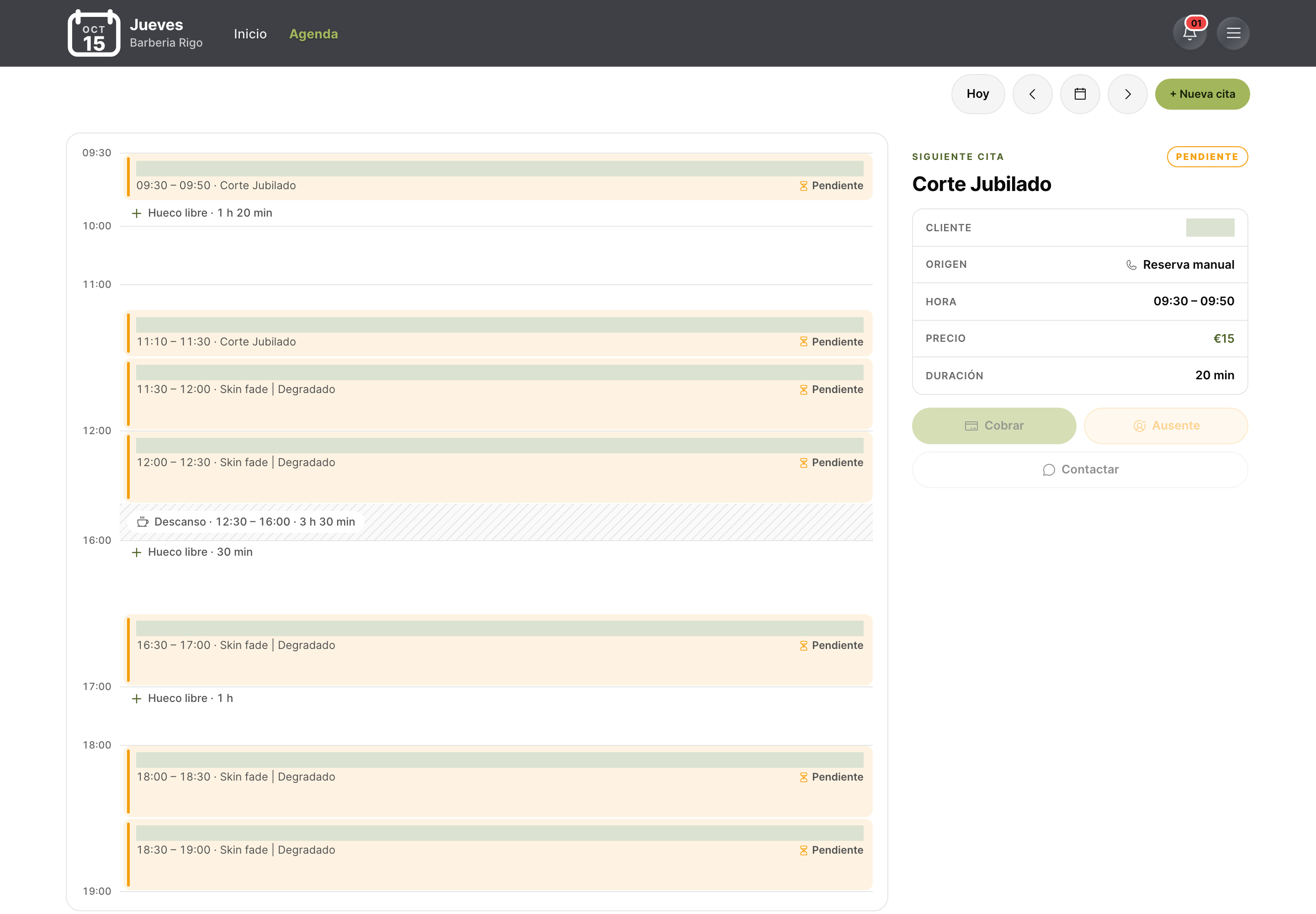Open the hamburger menu
The height and width of the screenshot is (914, 1316).
(x=1233, y=33)
